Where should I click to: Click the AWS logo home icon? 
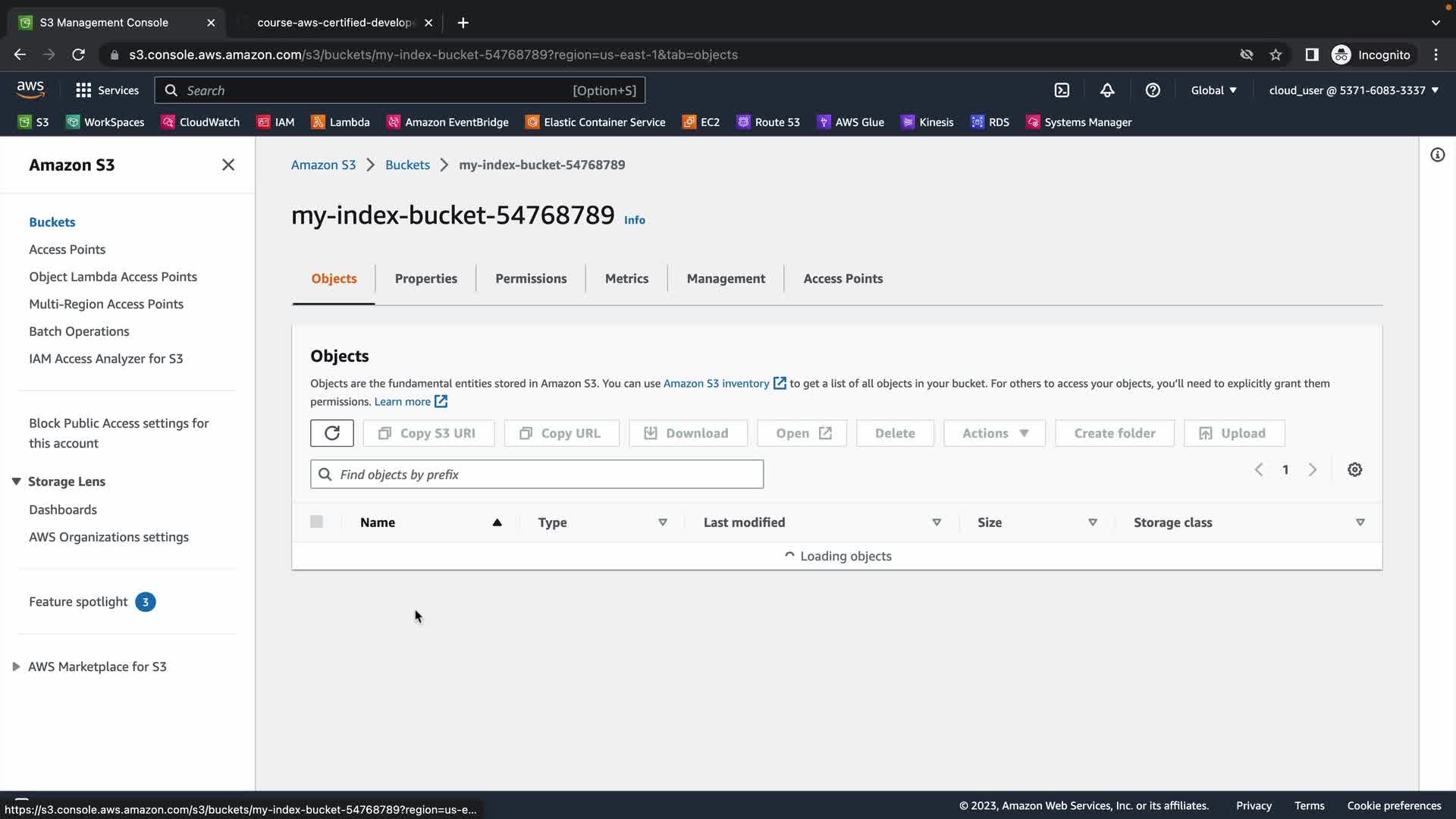(30, 89)
